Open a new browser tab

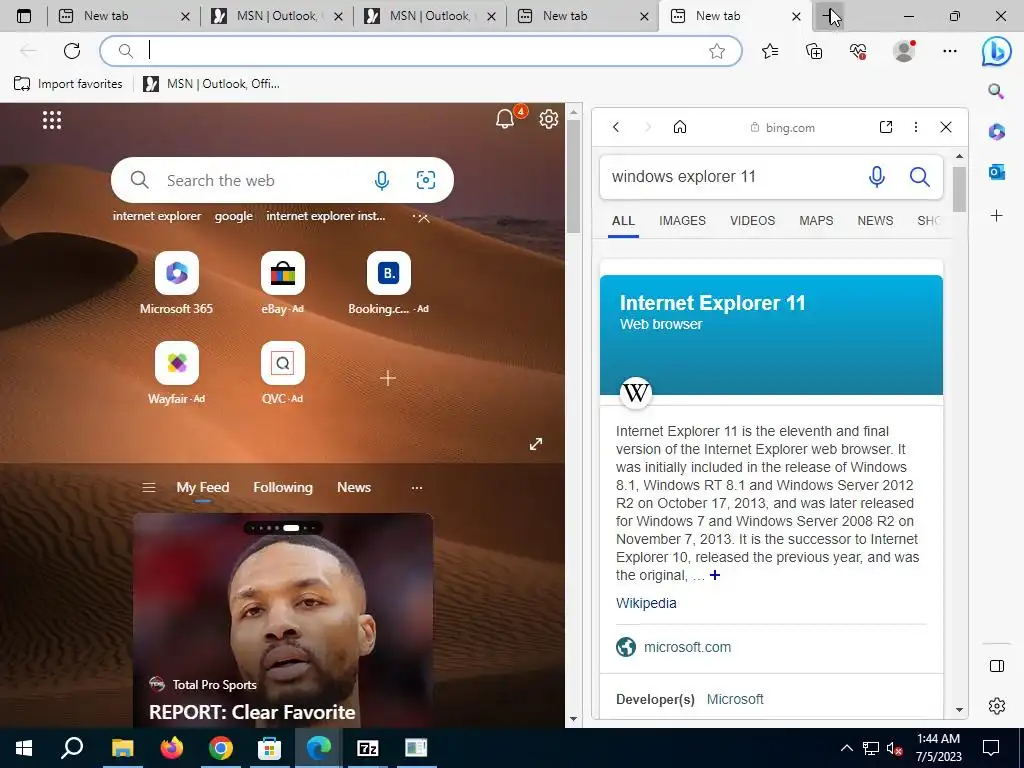click(x=829, y=16)
